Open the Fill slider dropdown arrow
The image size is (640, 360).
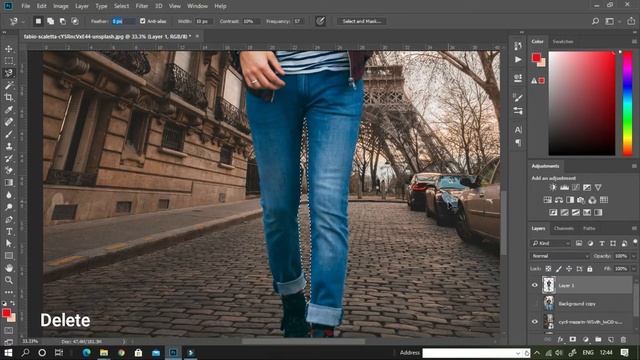(633, 269)
